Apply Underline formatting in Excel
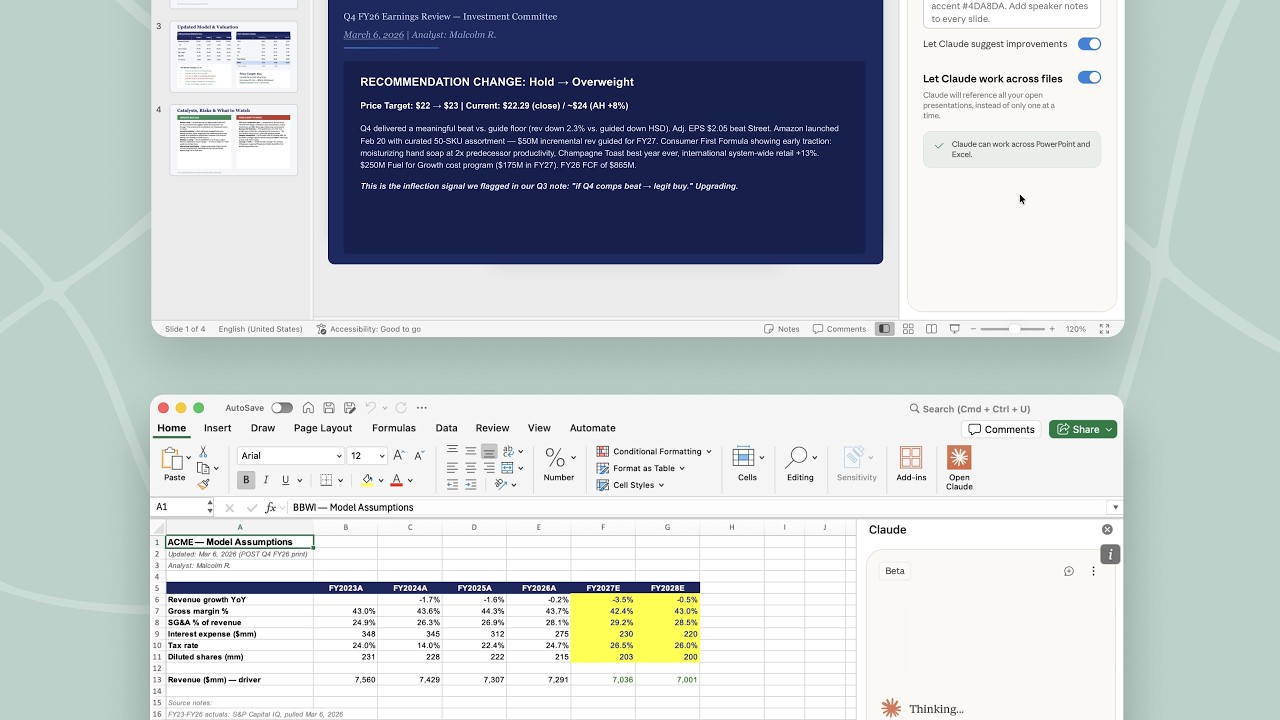The width and height of the screenshot is (1280, 720). pyautogui.click(x=283, y=480)
